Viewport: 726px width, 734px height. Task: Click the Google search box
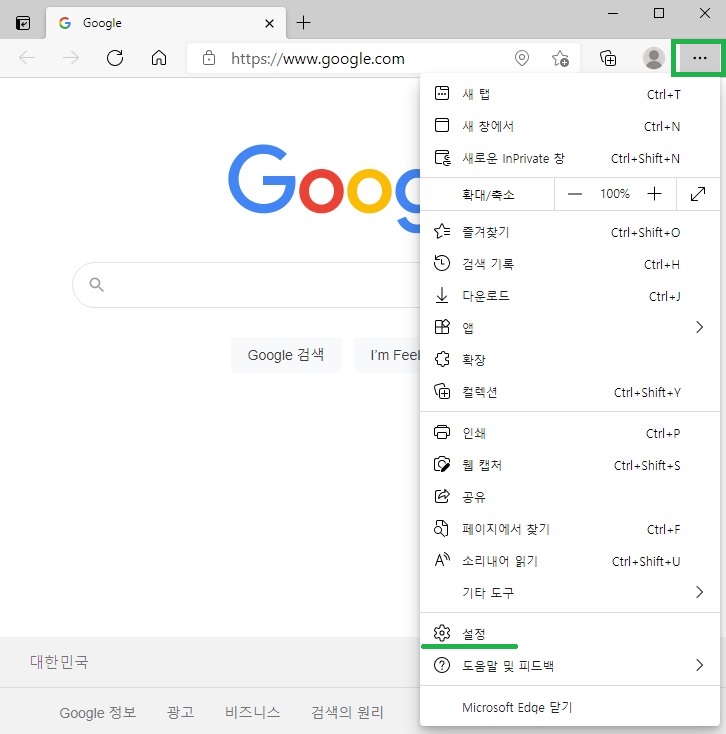click(x=247, y=285)
